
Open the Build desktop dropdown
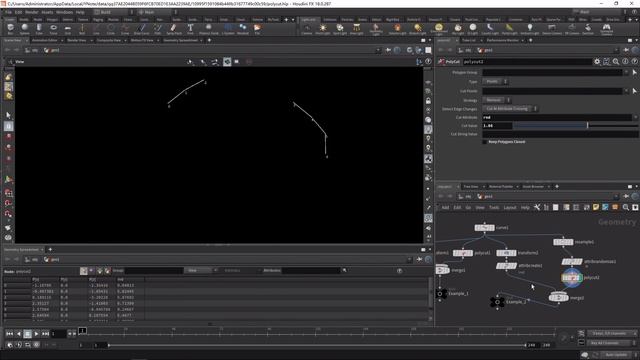pyautogui.click(x=113, y=12)
